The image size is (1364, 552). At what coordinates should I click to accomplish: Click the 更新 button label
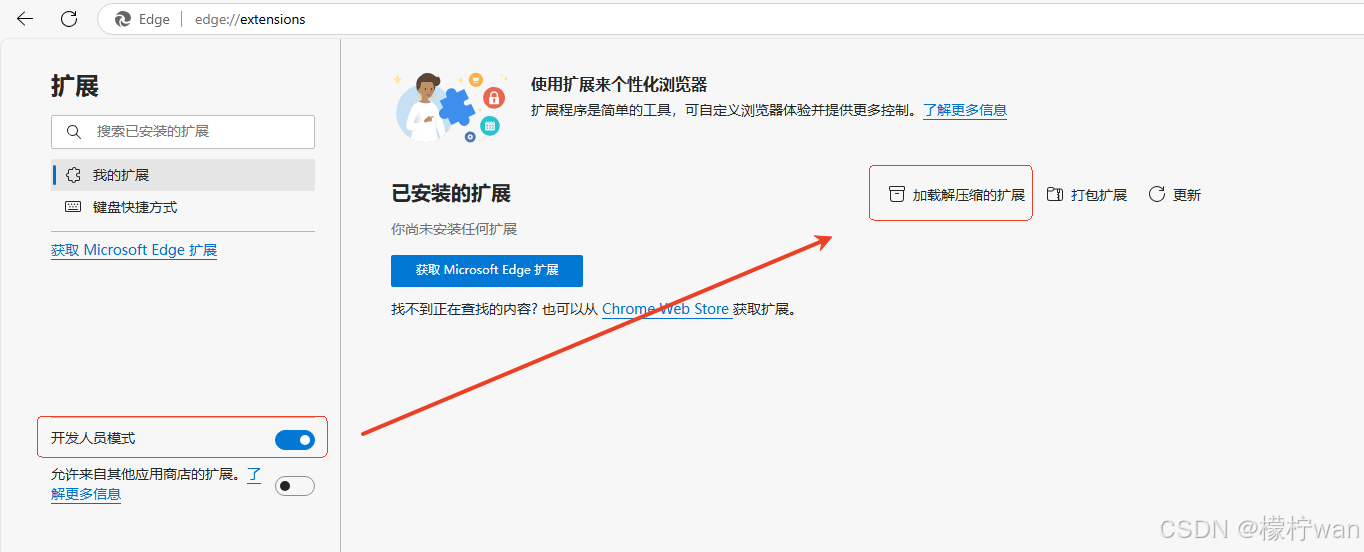1187,195
